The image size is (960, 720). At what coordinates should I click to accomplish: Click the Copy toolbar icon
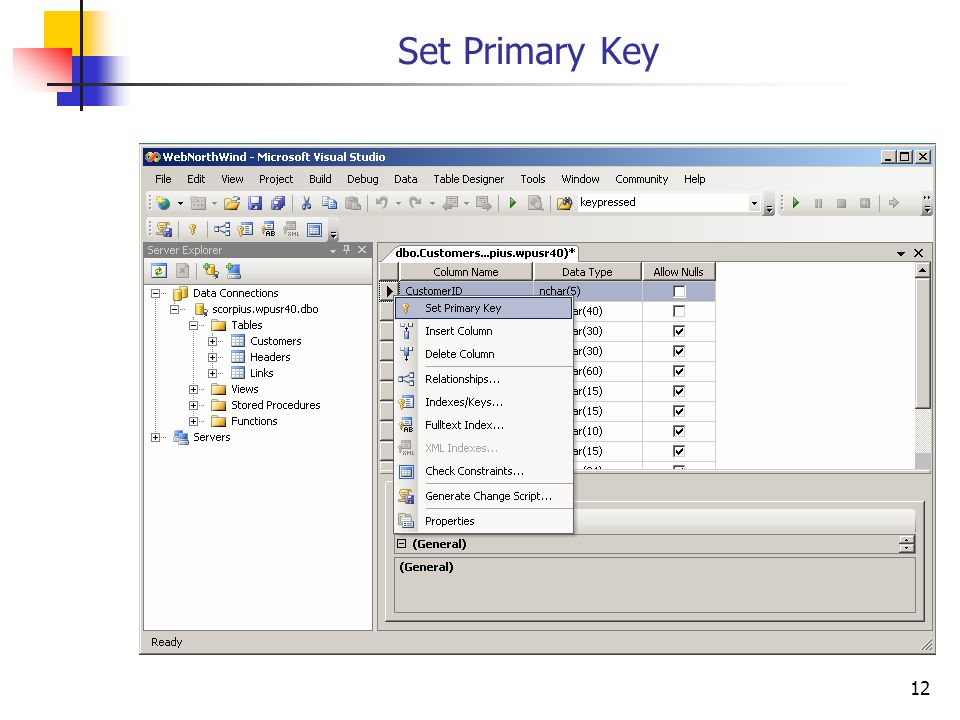click(329, 203)
